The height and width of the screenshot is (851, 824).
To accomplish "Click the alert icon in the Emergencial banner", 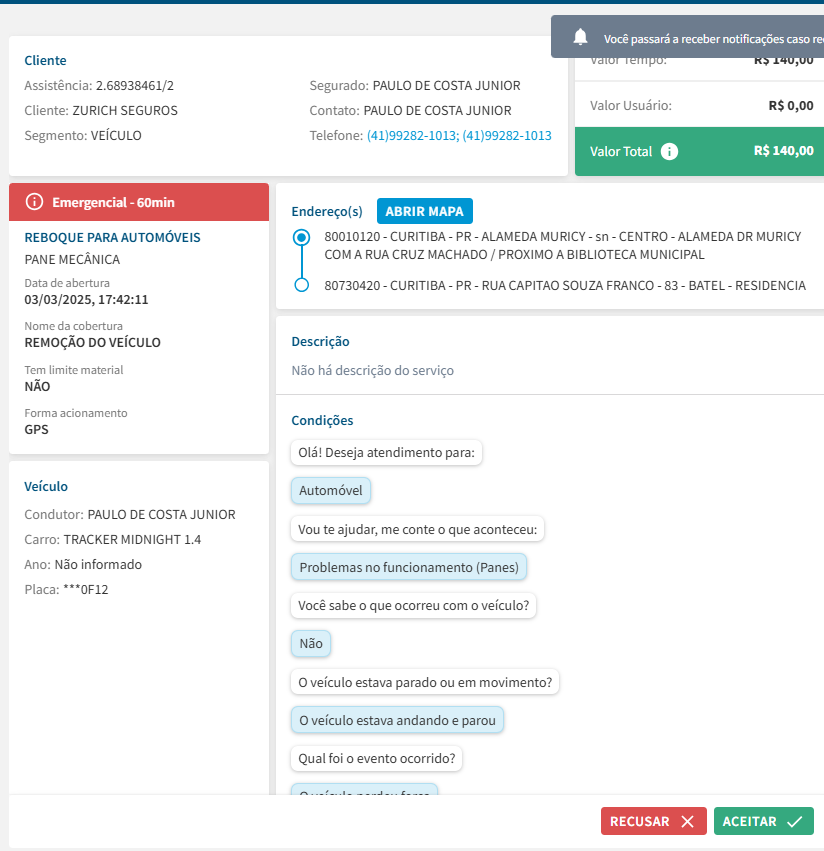I will [x=34, y=202].
